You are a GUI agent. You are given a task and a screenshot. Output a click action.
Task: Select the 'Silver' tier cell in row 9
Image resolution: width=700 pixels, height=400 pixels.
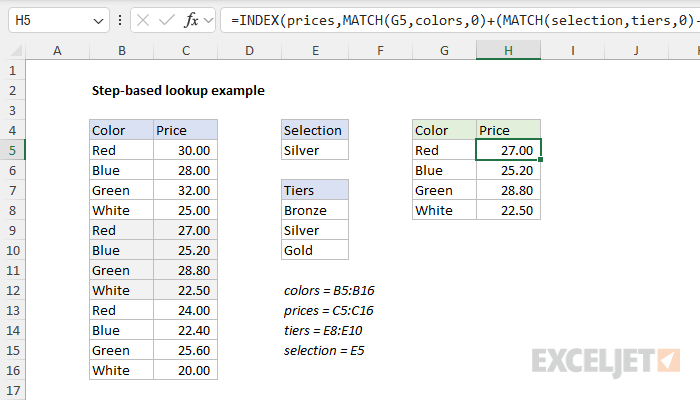[x=315, y=230]
